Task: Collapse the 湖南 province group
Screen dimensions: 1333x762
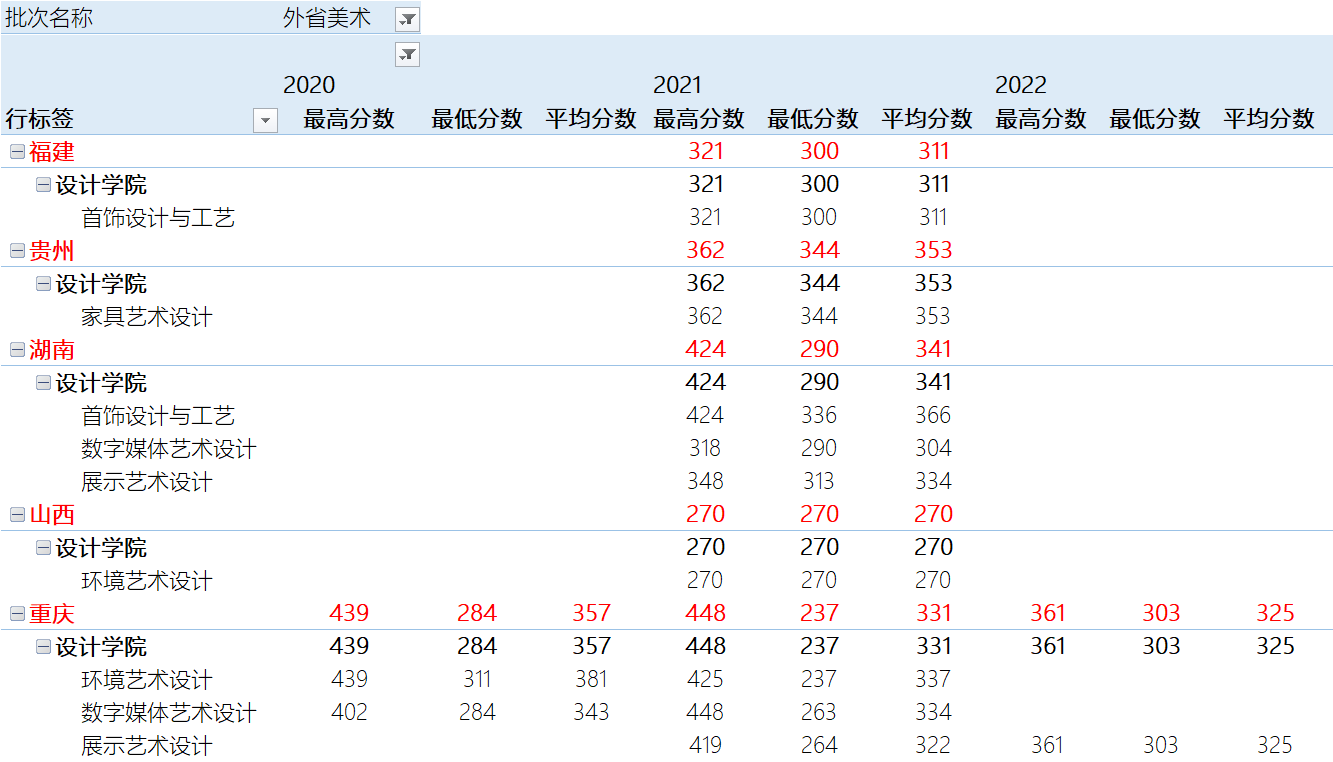Action: (17, 350)
